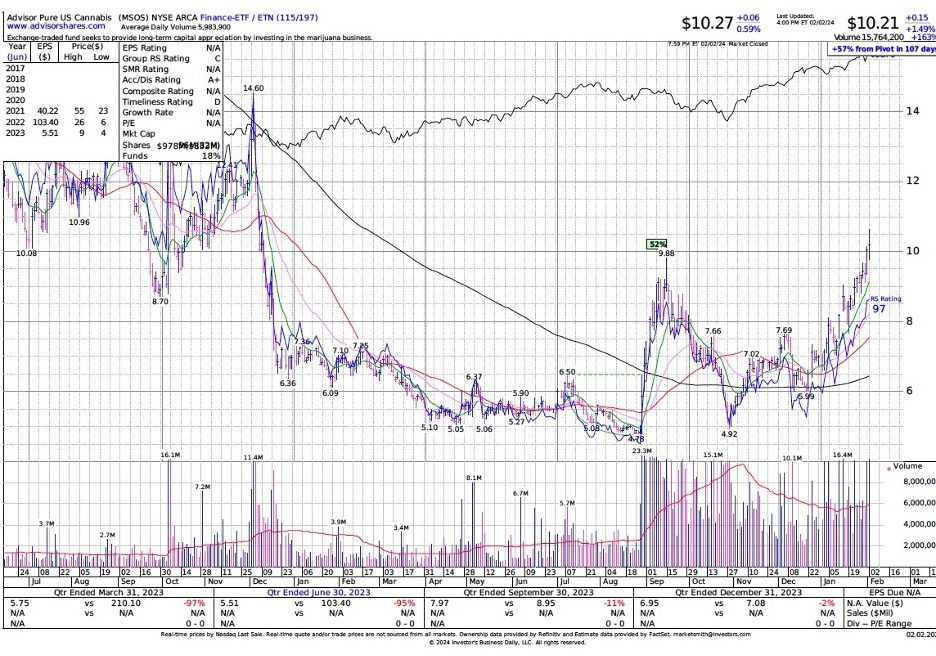936x656 pixels.
Task: Click the 14.60 peak price label
Action: (x=253, y=88)
